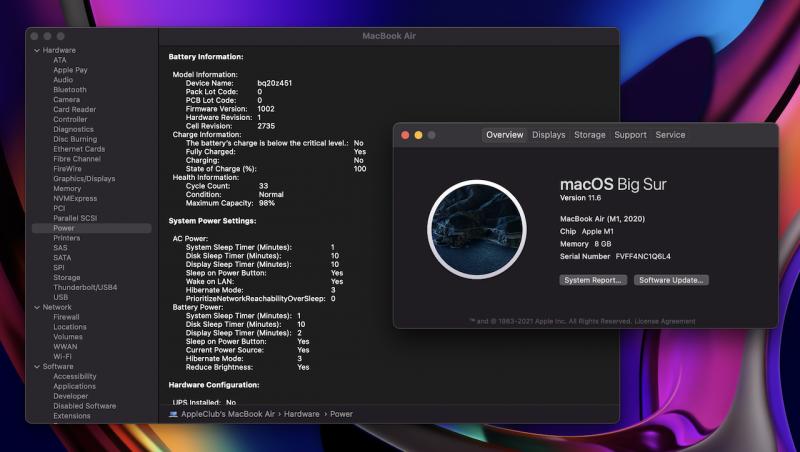This screenshot has width=800, height=452.
Task: Select Bluetooth in the sidebar
Action: [x=70, y=90]
